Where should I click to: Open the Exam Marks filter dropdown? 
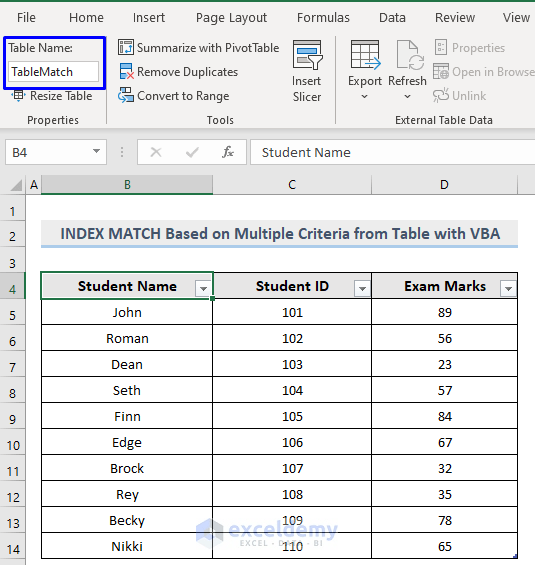(x=508, y=288)
